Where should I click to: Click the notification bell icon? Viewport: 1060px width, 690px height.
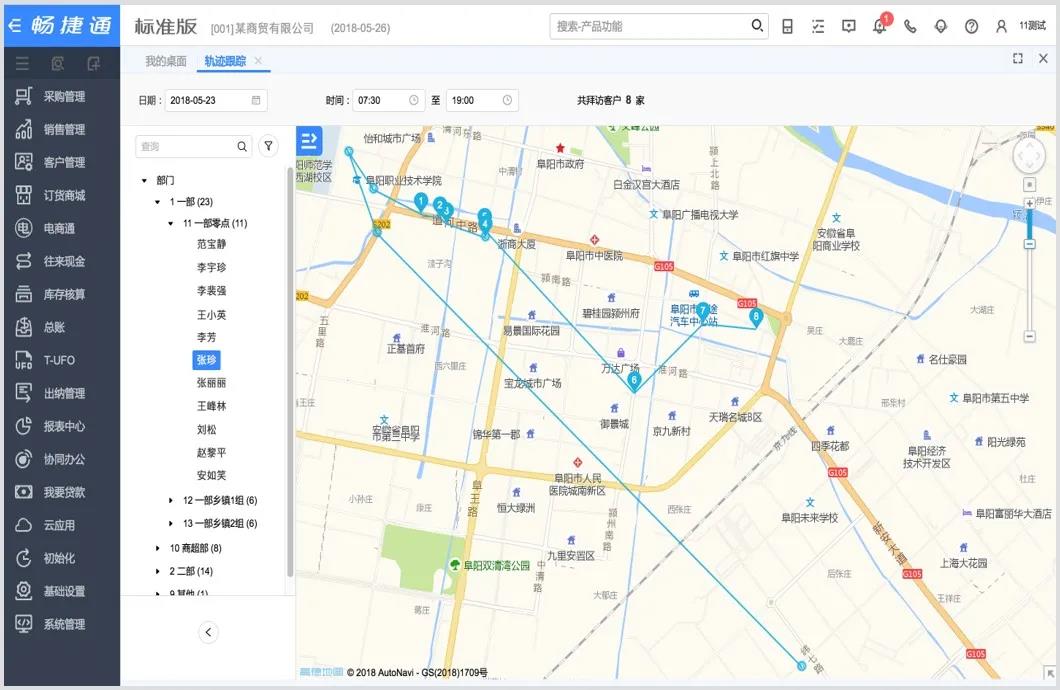click(x=880, y=26)
